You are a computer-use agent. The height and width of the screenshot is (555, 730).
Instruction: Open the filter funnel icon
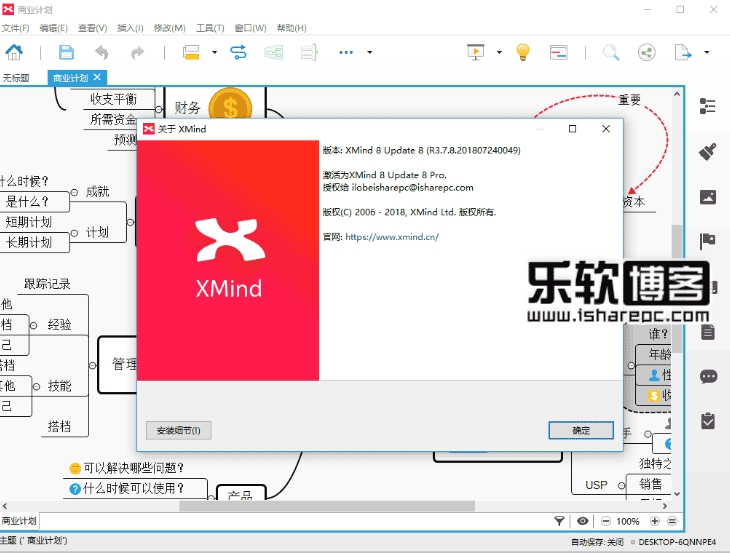[x=559, y=521]
